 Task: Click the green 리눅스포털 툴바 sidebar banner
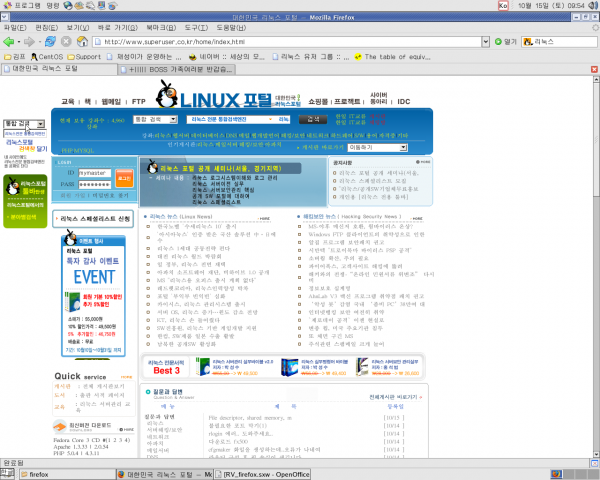25,201
